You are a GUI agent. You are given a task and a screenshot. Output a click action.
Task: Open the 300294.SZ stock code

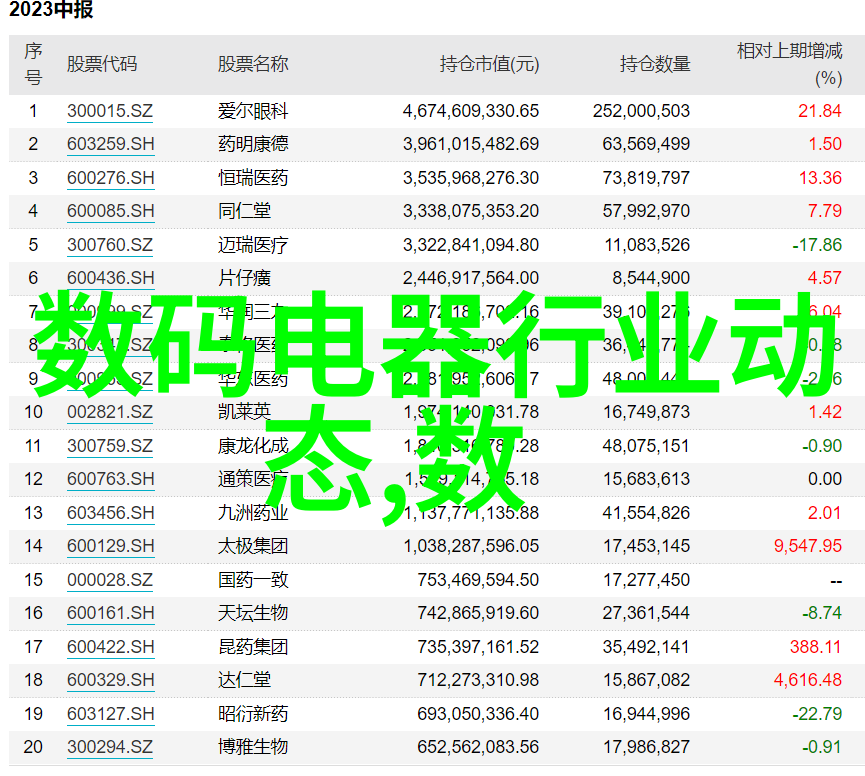coord(110,747)
